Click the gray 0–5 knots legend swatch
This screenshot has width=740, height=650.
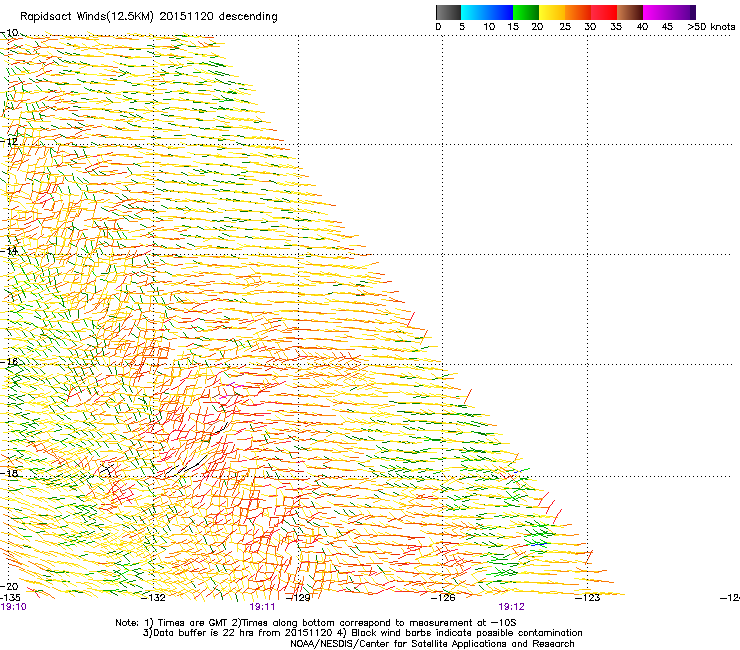click(448, 12)
